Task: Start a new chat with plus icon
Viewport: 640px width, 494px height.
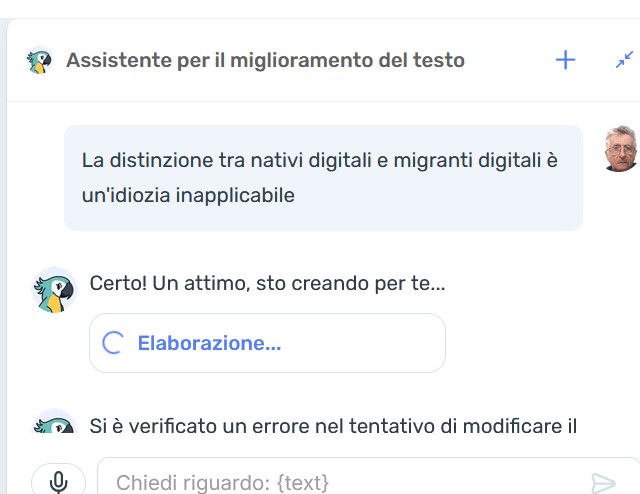Action: point(565,60)
